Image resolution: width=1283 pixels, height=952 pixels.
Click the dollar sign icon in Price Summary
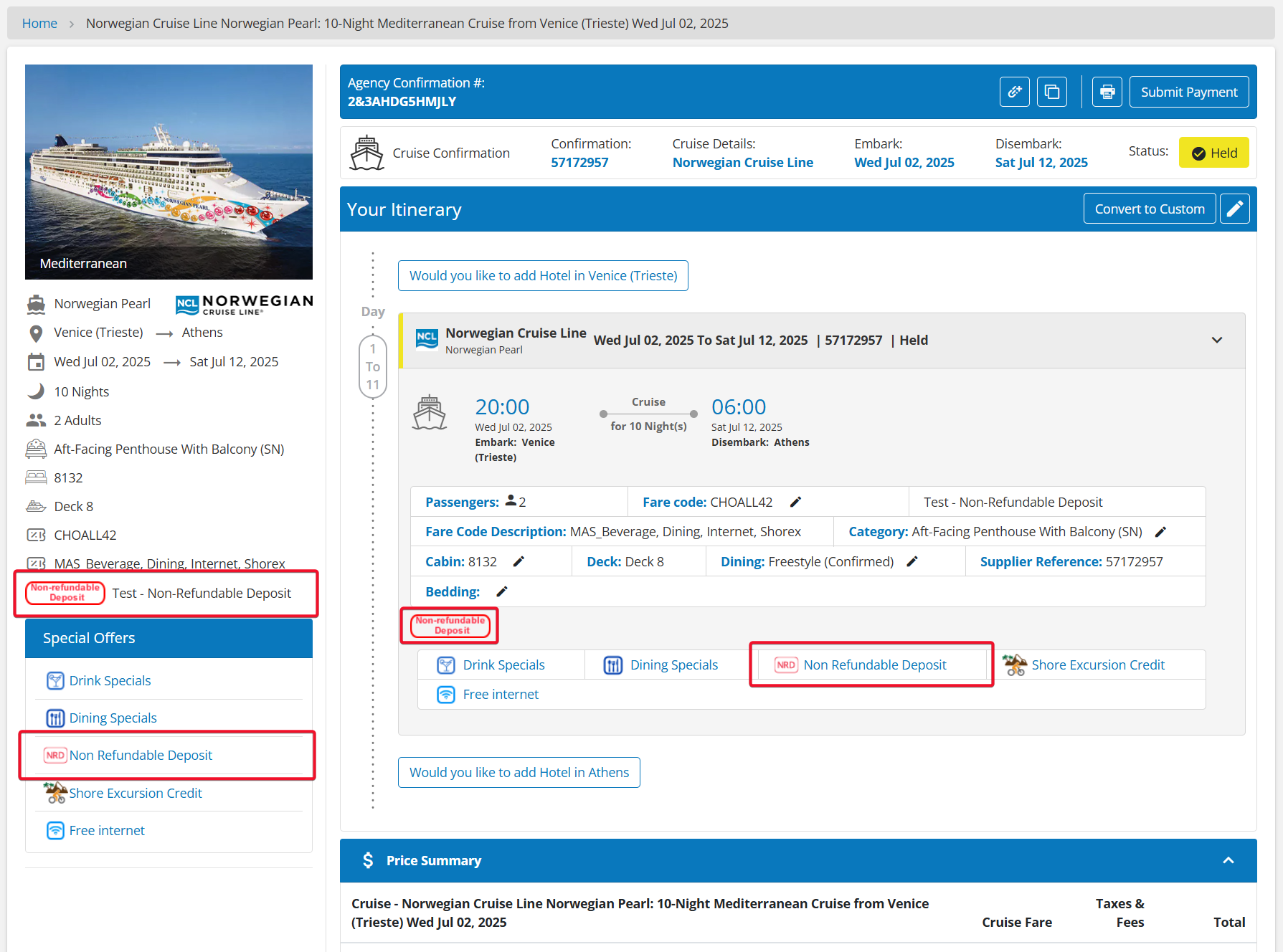(x=368, y=860)
